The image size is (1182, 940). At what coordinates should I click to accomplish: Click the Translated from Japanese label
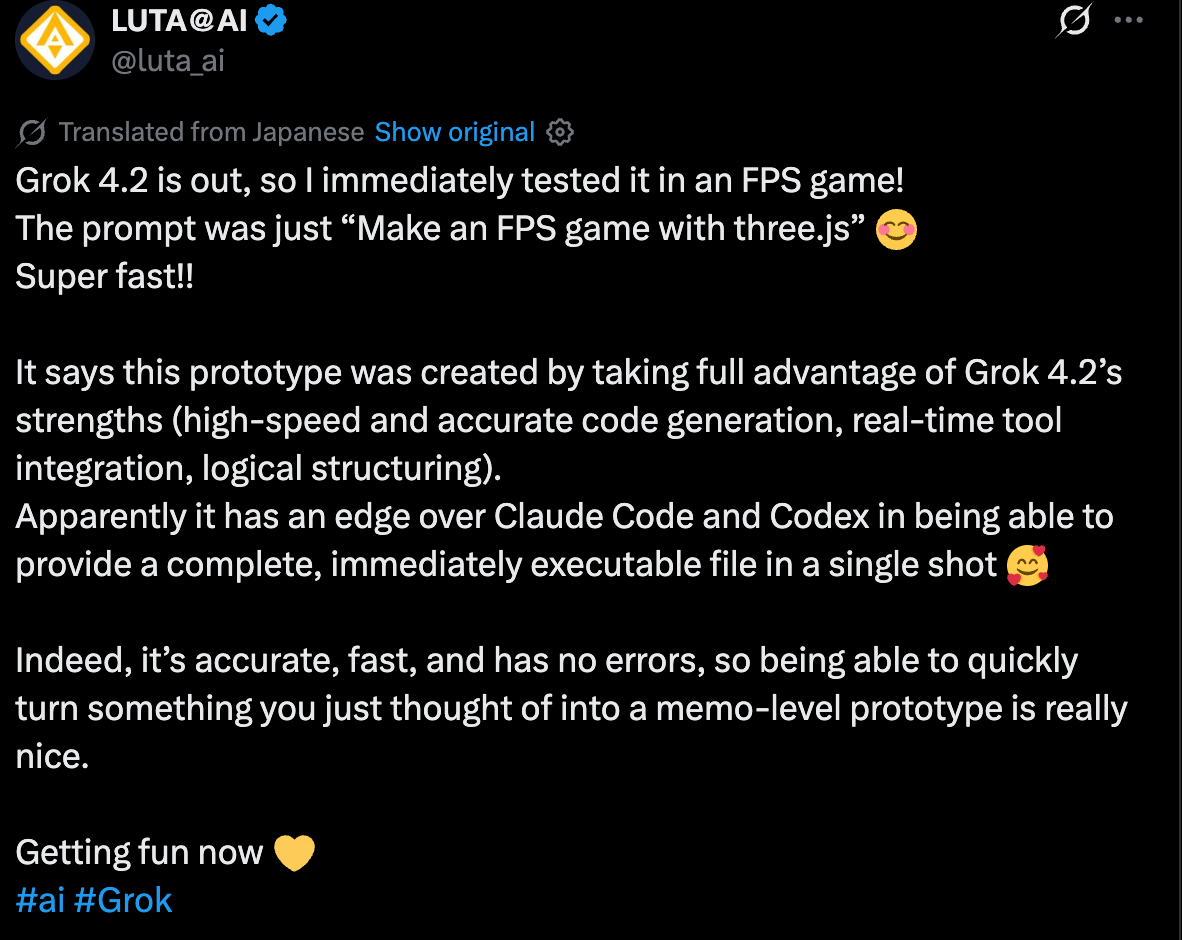(211, 132)
